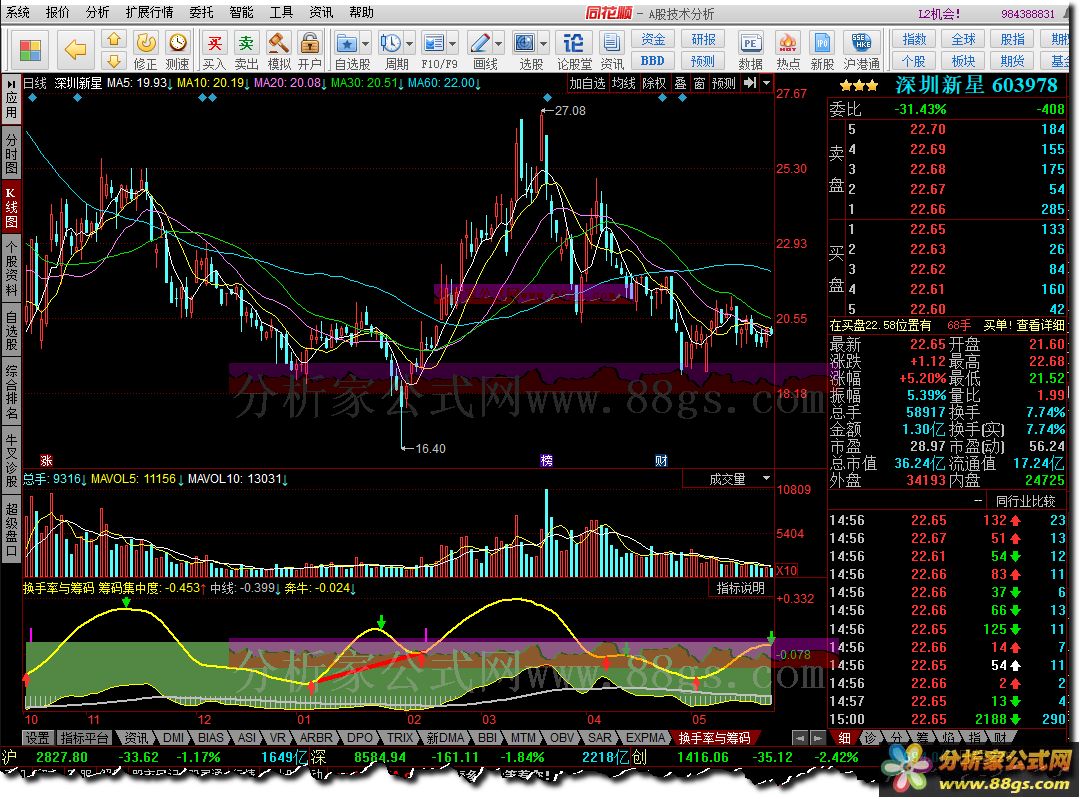Expand the 选股 dropdown arrow

(x=544, y=44)
